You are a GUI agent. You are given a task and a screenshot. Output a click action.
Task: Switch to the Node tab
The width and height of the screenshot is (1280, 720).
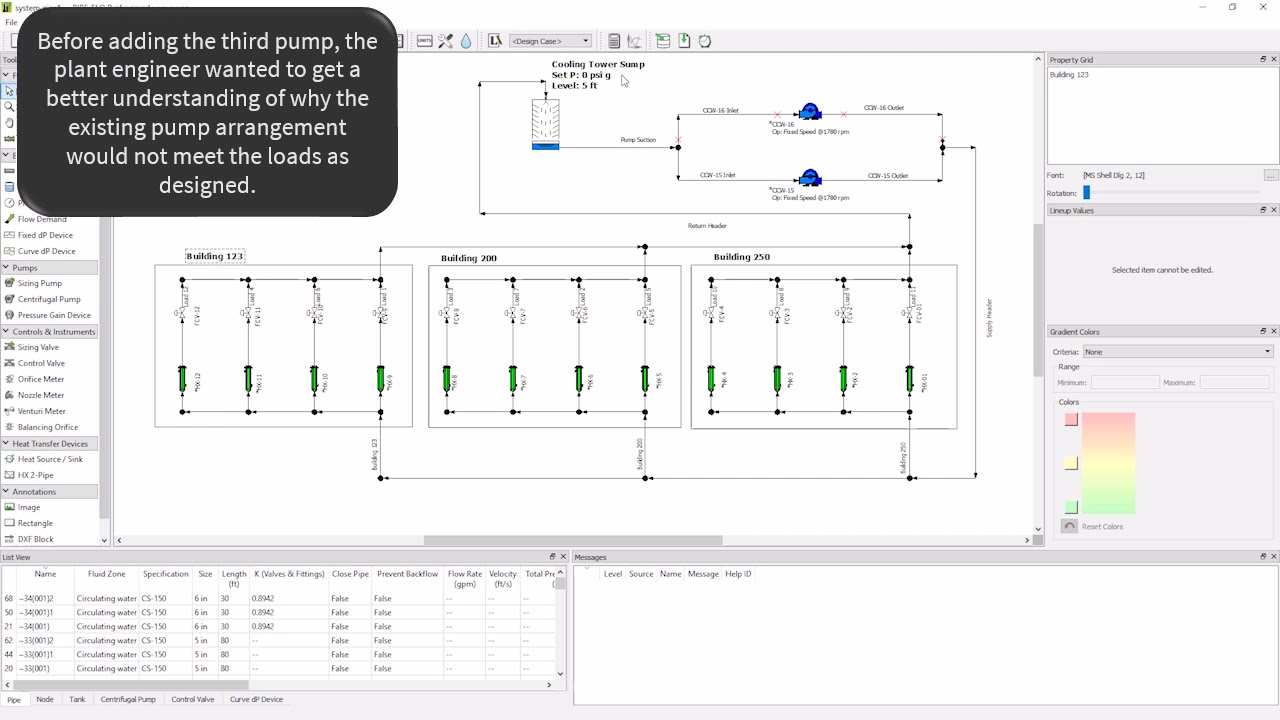[x=45, y=700]
